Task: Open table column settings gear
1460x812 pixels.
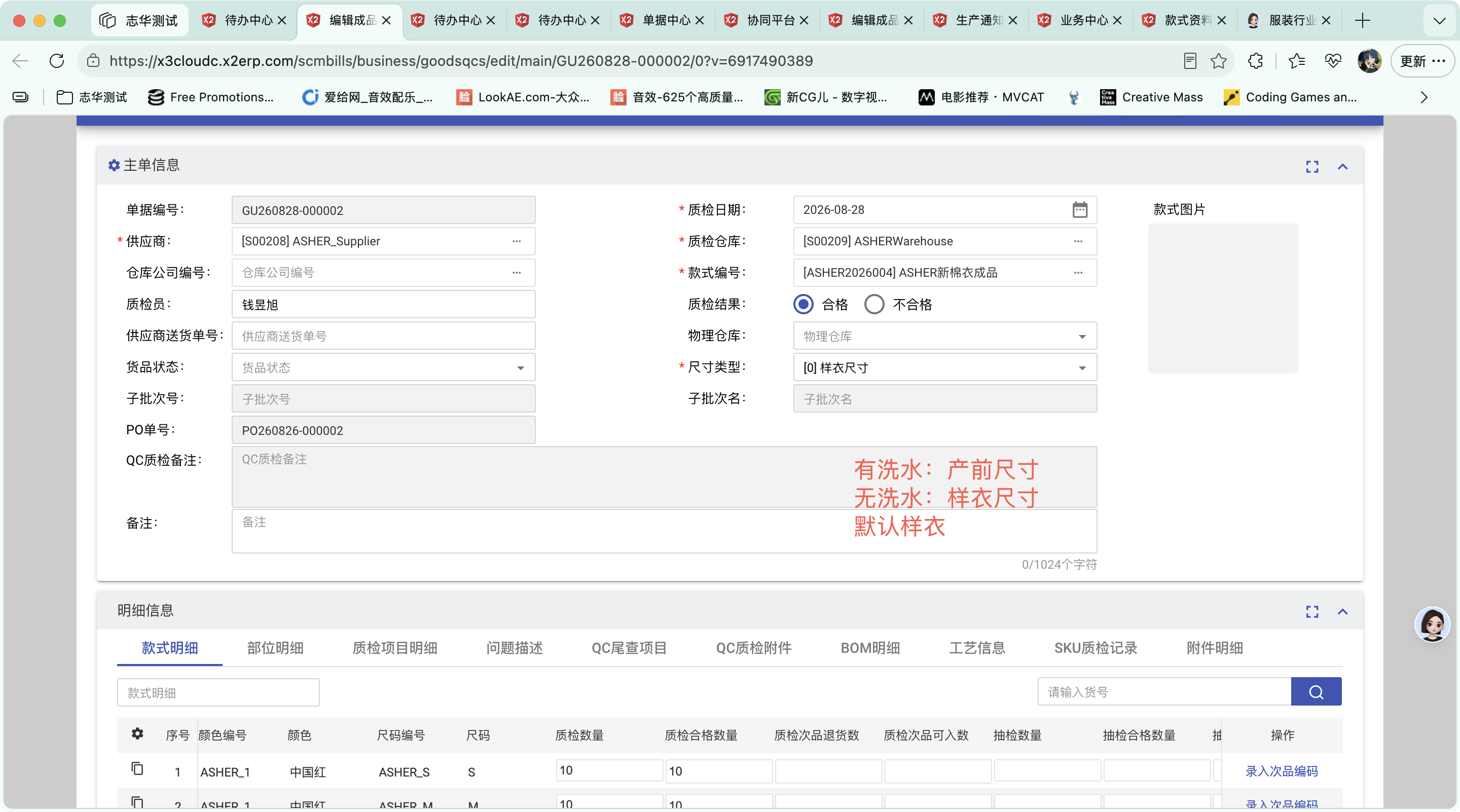Action: (x=137, y=734)
